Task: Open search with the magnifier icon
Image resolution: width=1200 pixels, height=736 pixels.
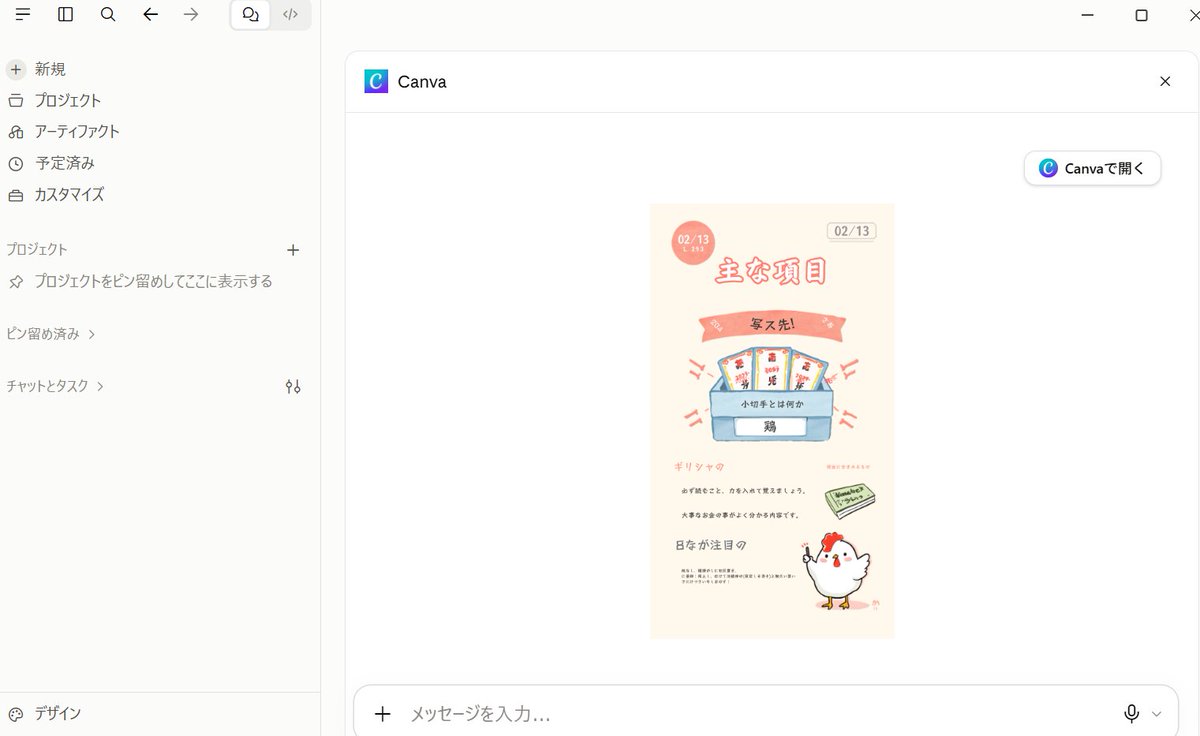Action: pyautogui.click(x=108, y=14)
